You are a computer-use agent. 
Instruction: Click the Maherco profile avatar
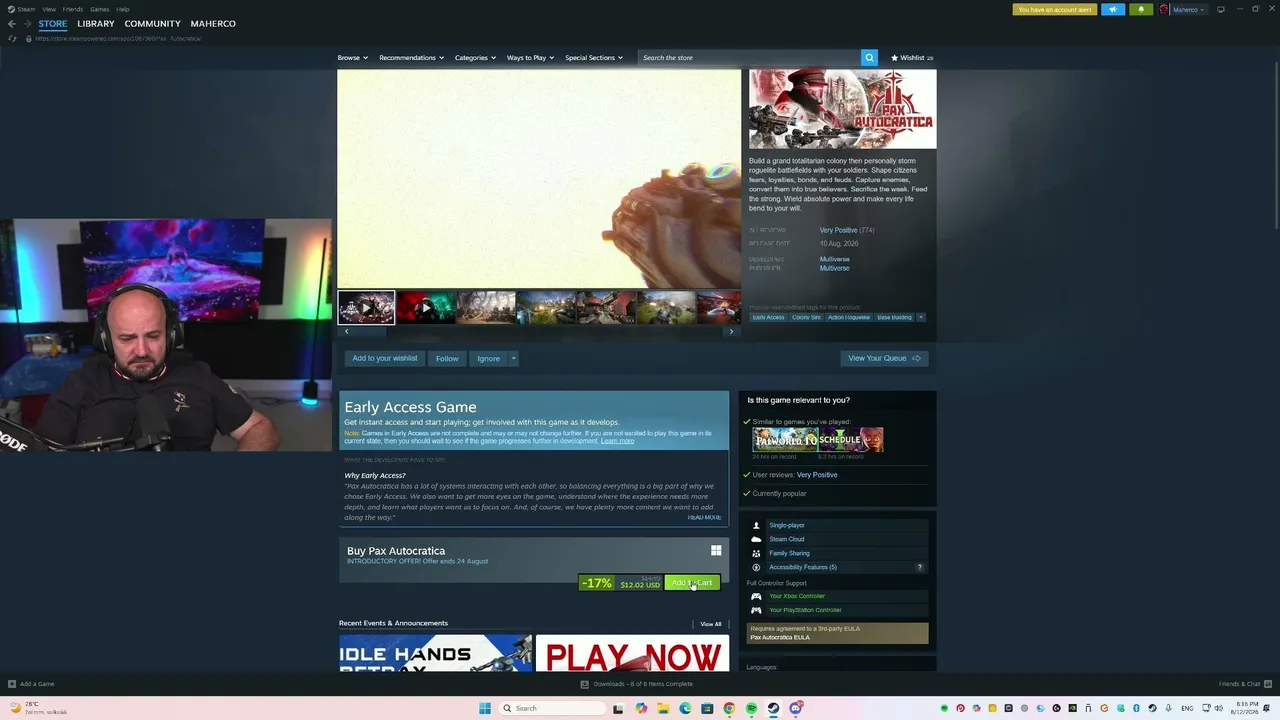click(x=1164, y=9)
